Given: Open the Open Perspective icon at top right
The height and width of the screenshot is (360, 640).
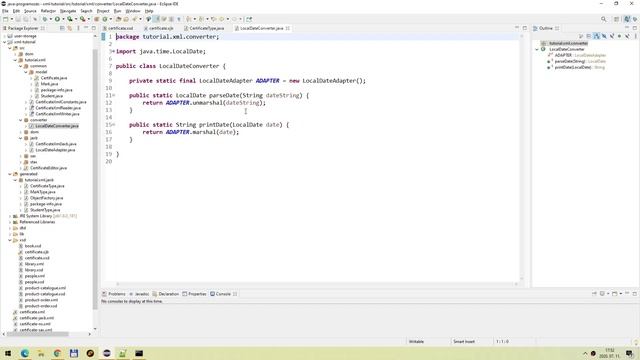Looking at the screenshot, I should pyautogui.click(x=616, y=19).
